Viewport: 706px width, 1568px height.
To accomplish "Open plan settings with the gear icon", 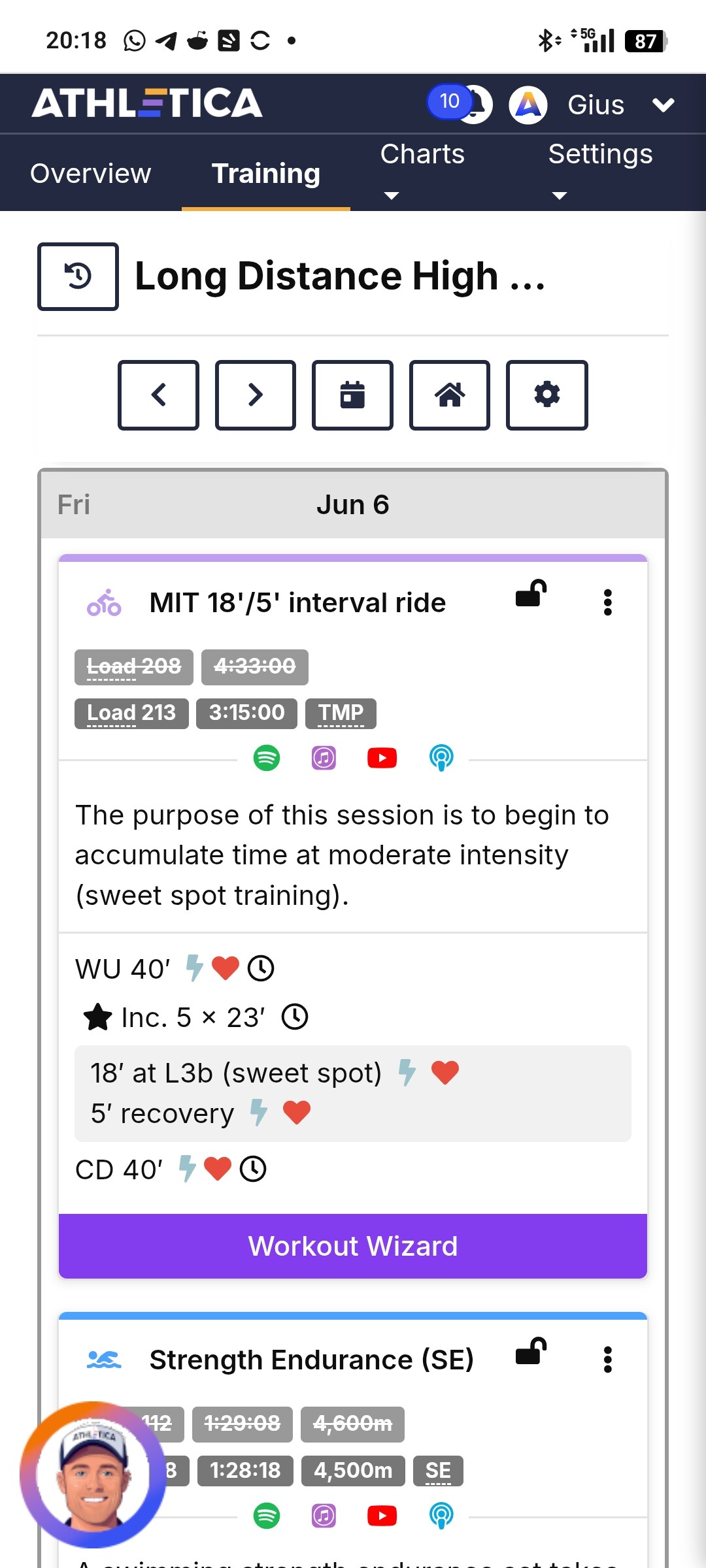I will [547, 395].
